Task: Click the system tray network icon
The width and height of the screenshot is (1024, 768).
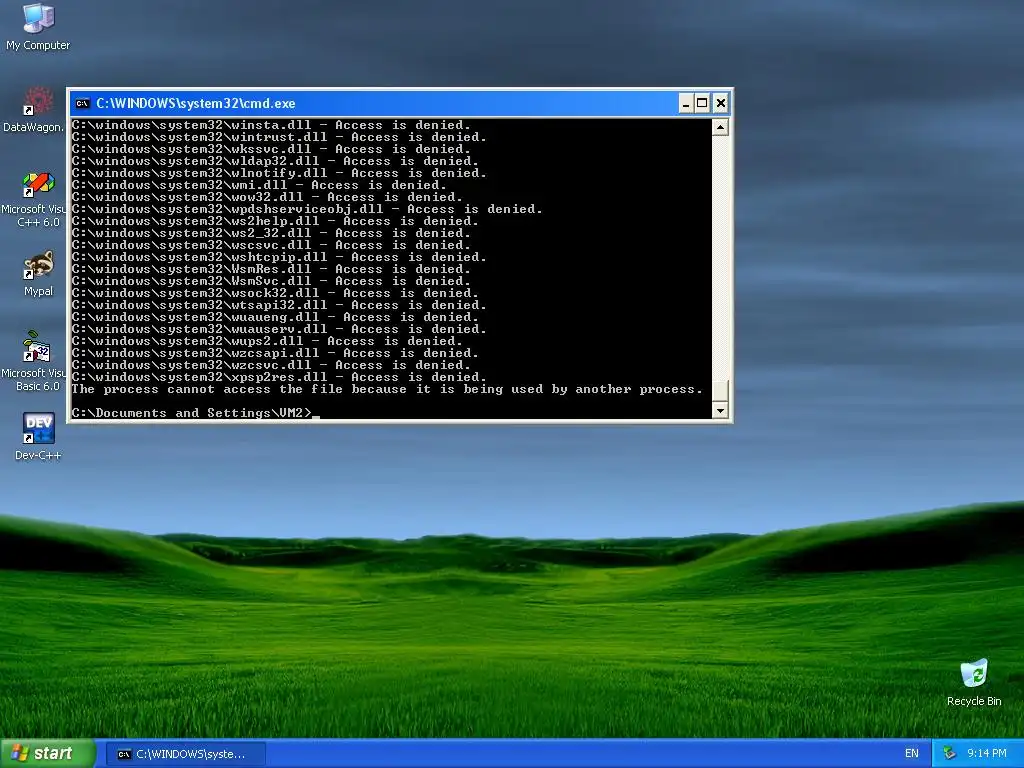Action: 949,754
